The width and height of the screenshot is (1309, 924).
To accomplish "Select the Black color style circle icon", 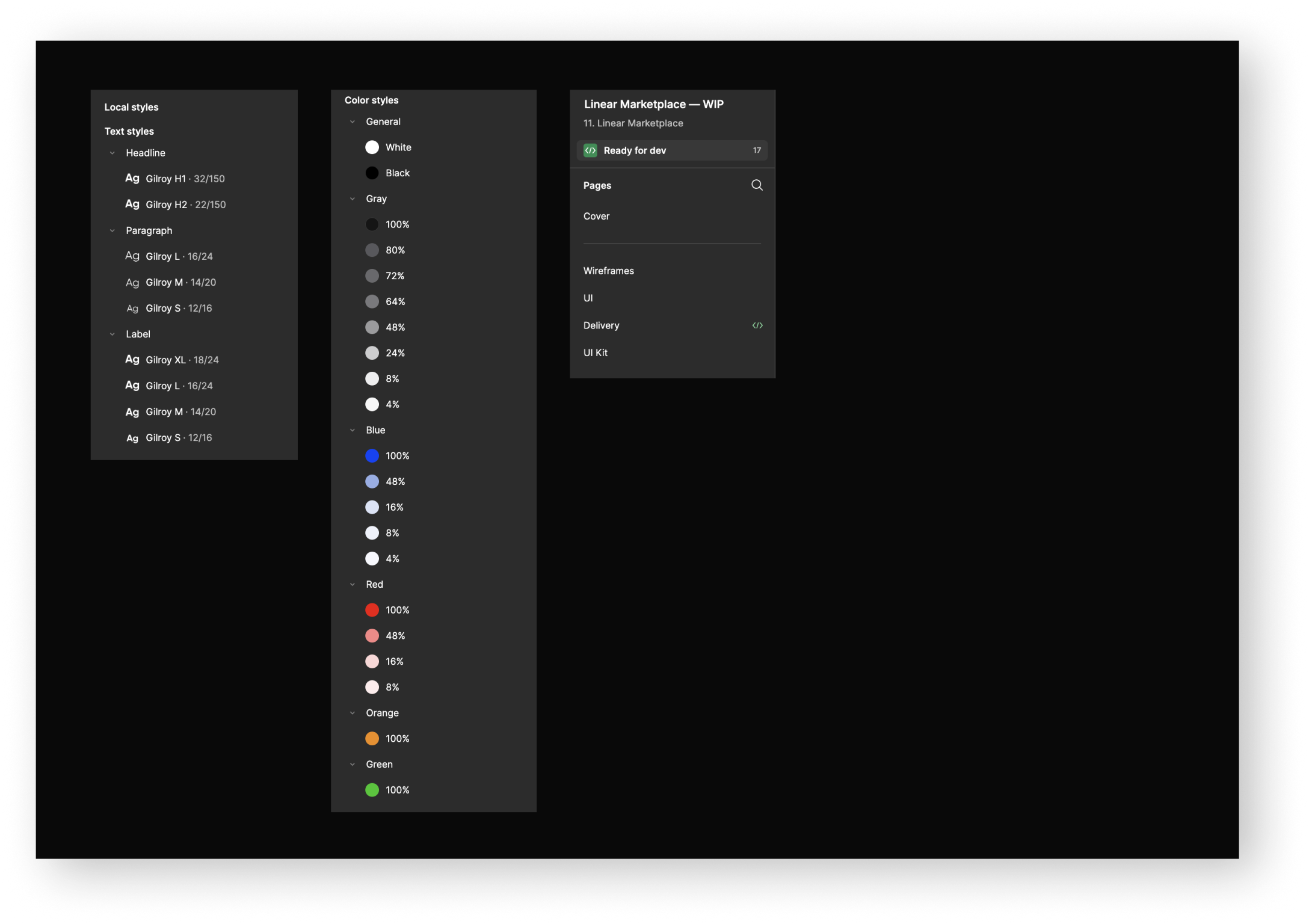I will click(x=372, y=173).
